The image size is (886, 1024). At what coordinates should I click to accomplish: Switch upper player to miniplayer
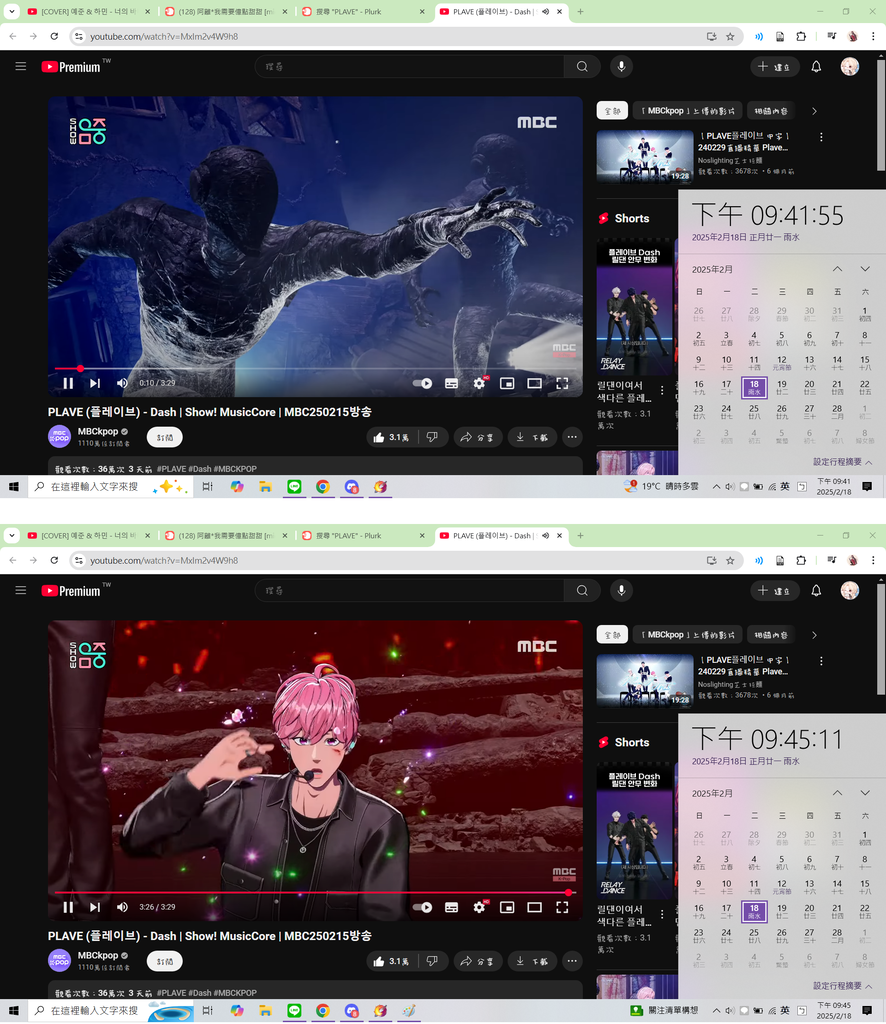(507, 383)
